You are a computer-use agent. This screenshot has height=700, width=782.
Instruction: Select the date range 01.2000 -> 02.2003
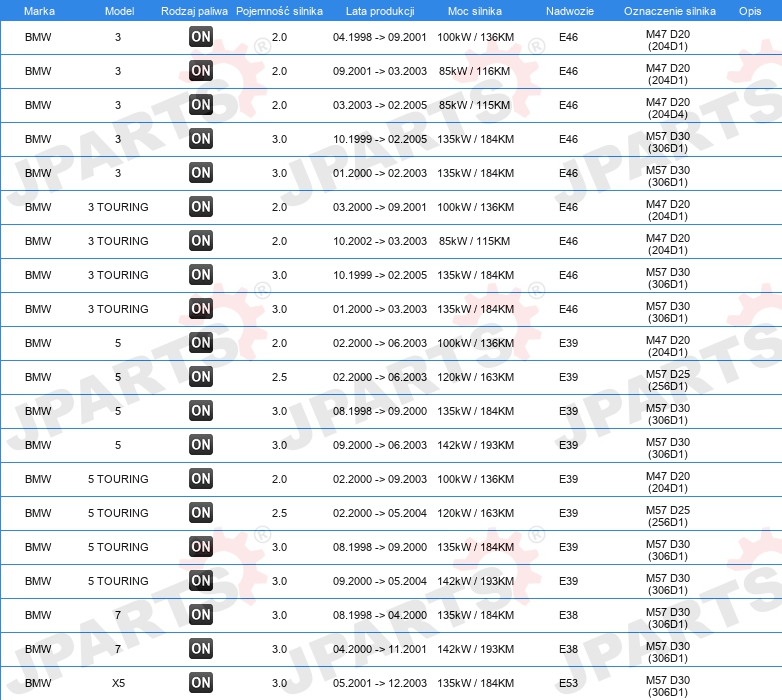[380, 173]
